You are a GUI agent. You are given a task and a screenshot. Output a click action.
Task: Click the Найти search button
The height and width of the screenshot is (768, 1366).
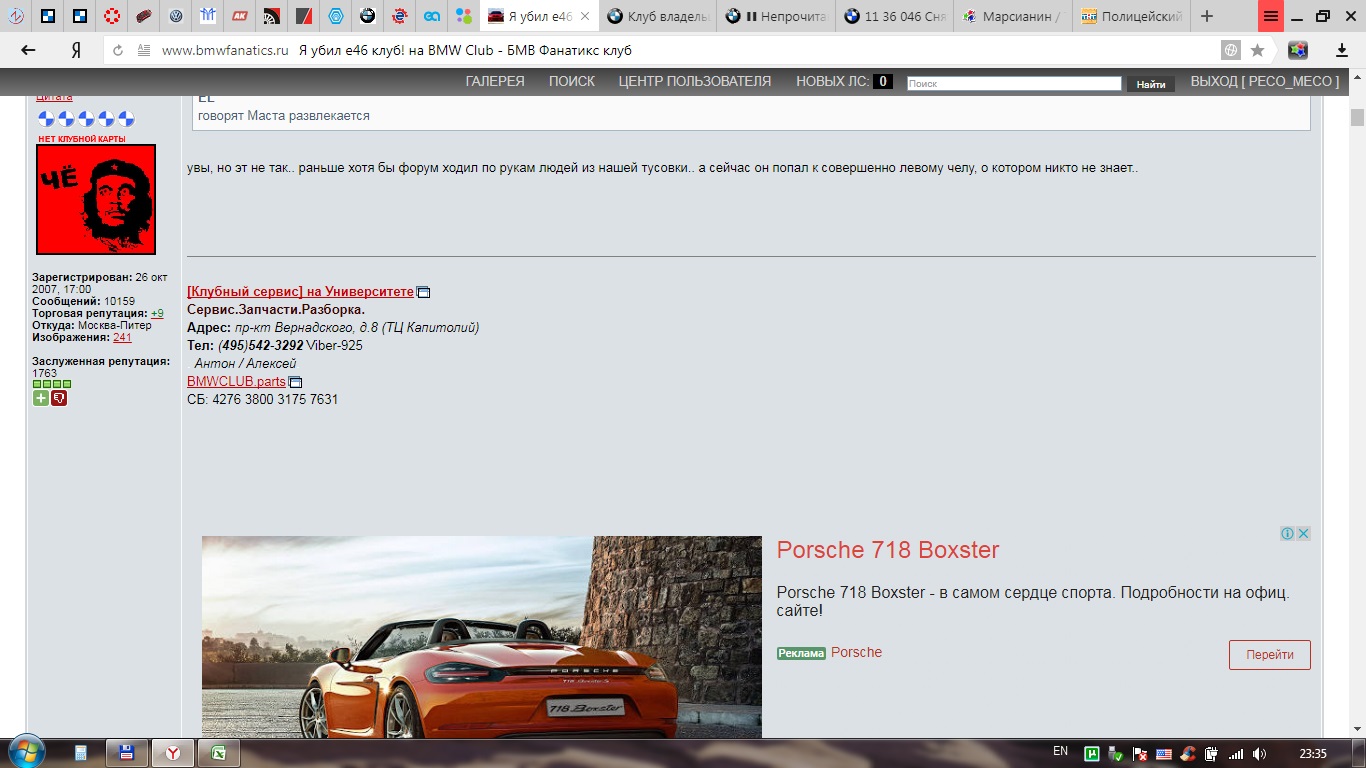1150,84
